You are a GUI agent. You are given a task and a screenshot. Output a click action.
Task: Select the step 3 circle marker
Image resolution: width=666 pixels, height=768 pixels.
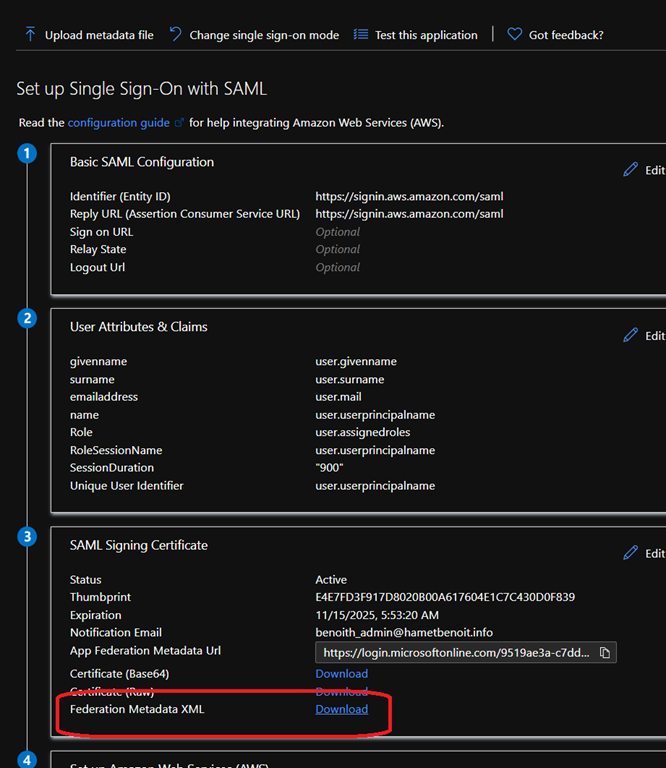tap(27, 537)
